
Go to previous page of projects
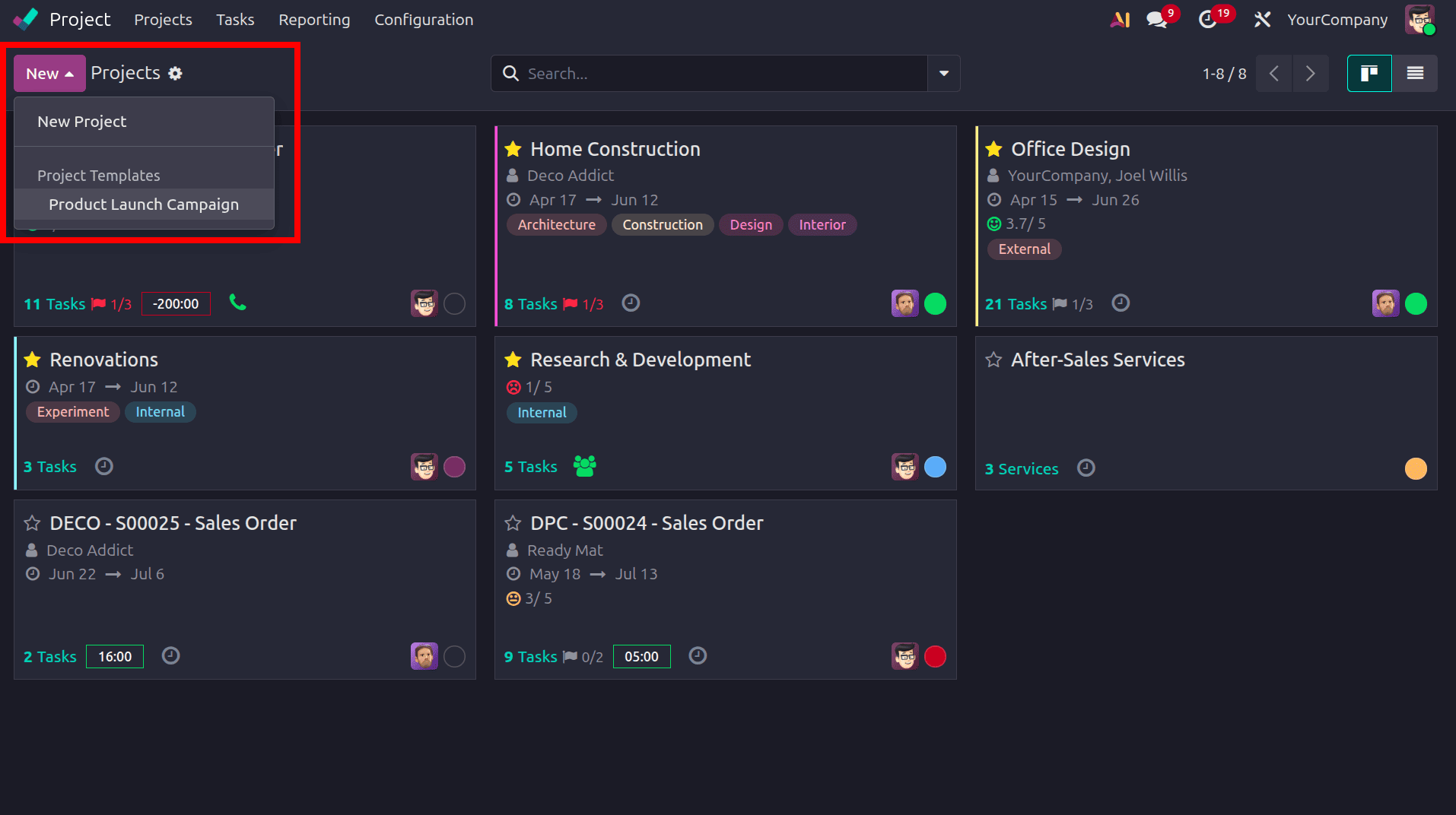coord(1274,73)
